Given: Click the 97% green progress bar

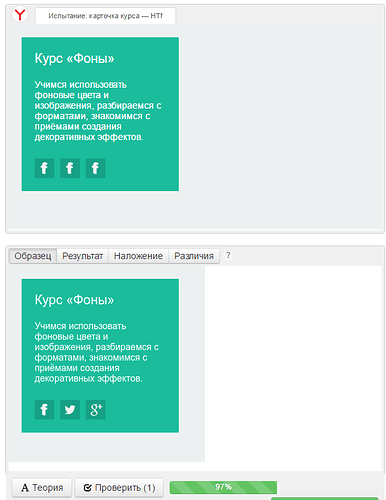Looking at the screenshot, I should pyautogui.click(x=223, y=487).
